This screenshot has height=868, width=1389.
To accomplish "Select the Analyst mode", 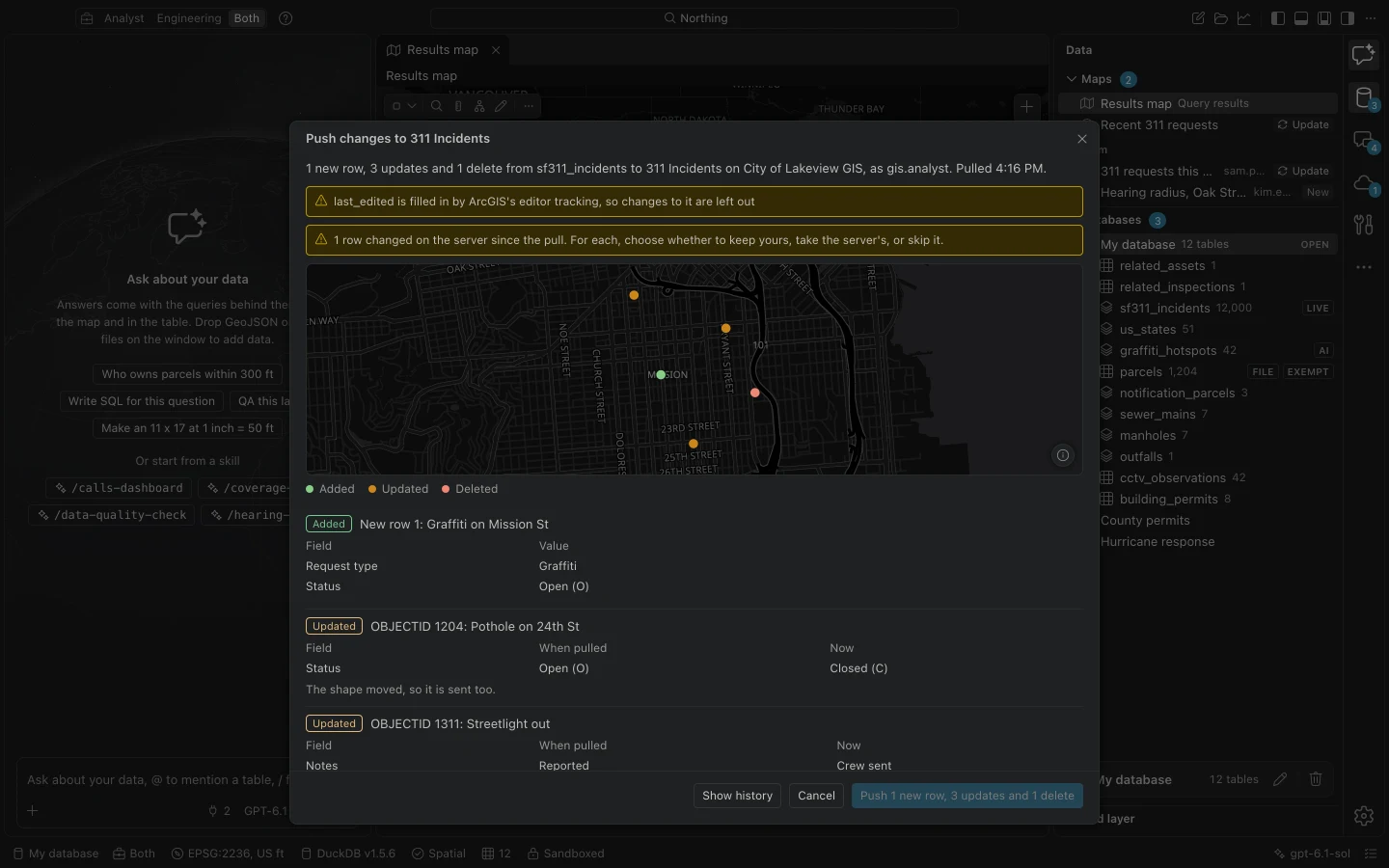I will point(123,18).
